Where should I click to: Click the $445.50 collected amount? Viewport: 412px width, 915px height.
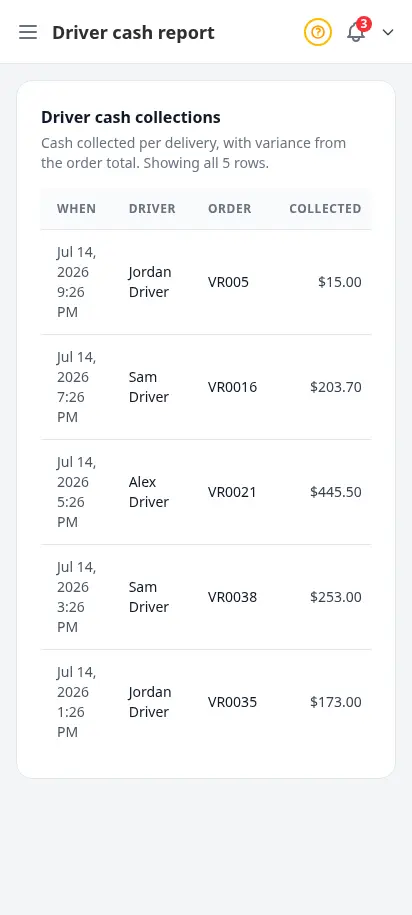pos(336,493)
